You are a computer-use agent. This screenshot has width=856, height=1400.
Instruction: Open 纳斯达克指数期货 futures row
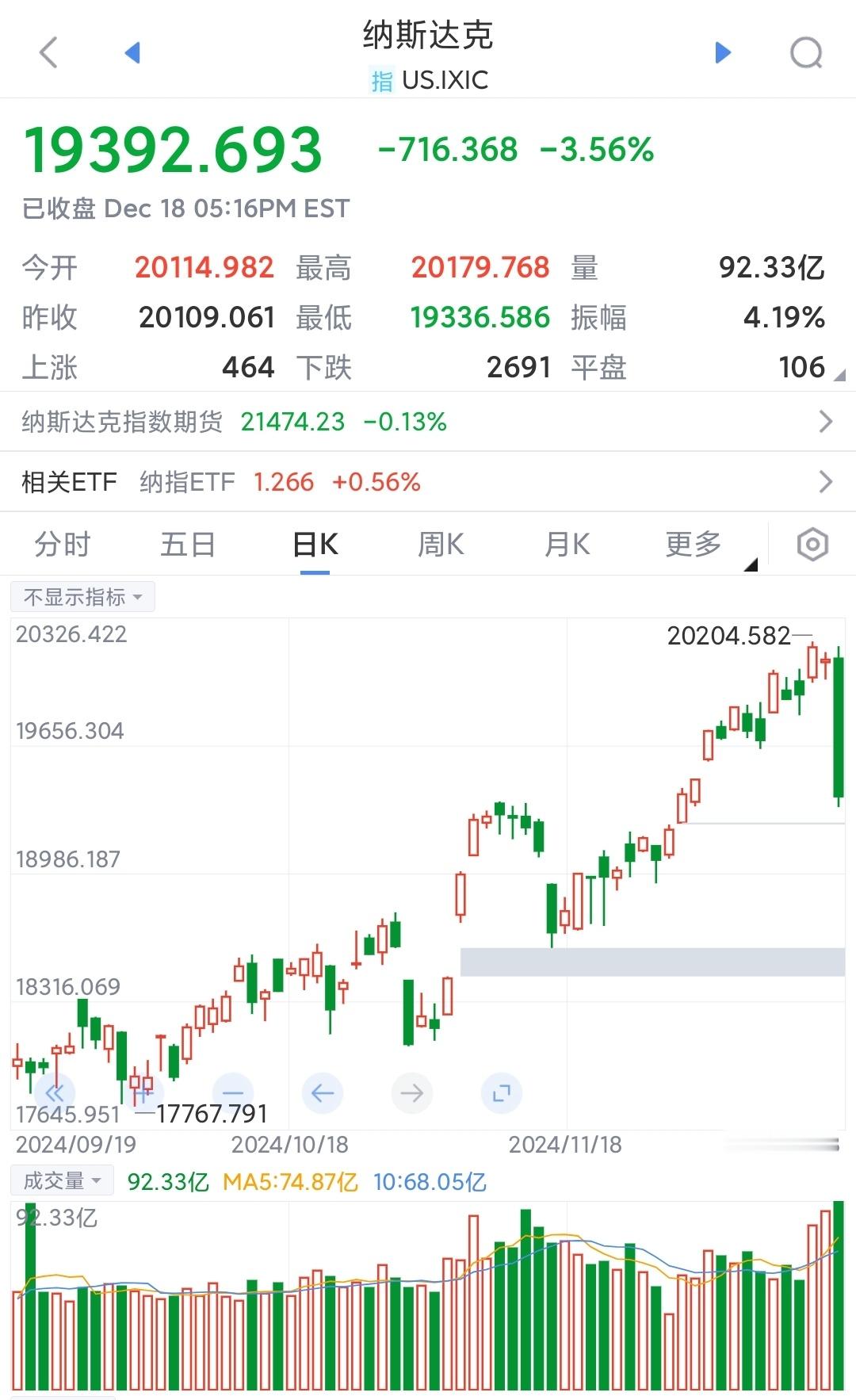click(x=428, y=422)
